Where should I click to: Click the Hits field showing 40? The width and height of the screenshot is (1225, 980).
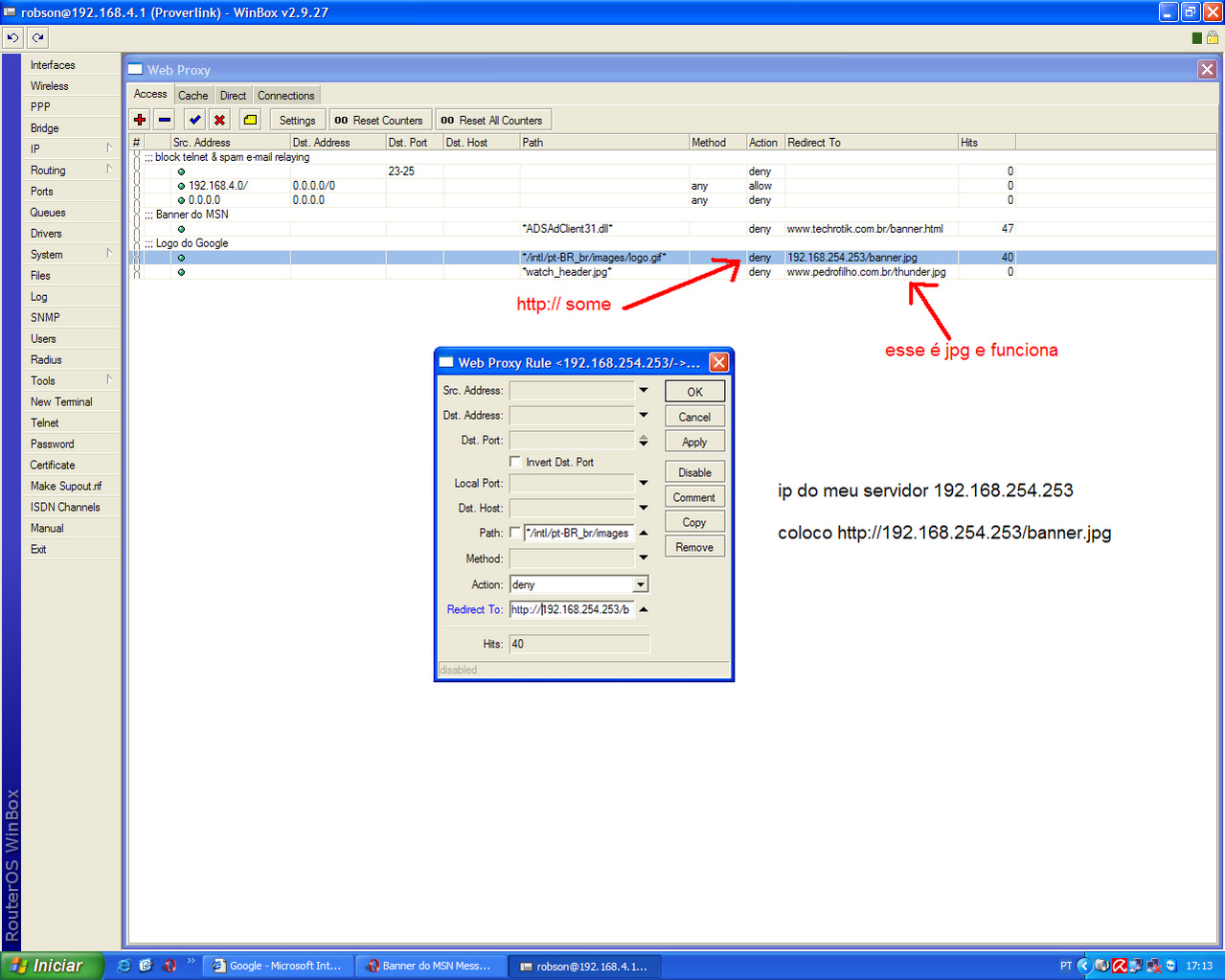(x=578, y=644)
